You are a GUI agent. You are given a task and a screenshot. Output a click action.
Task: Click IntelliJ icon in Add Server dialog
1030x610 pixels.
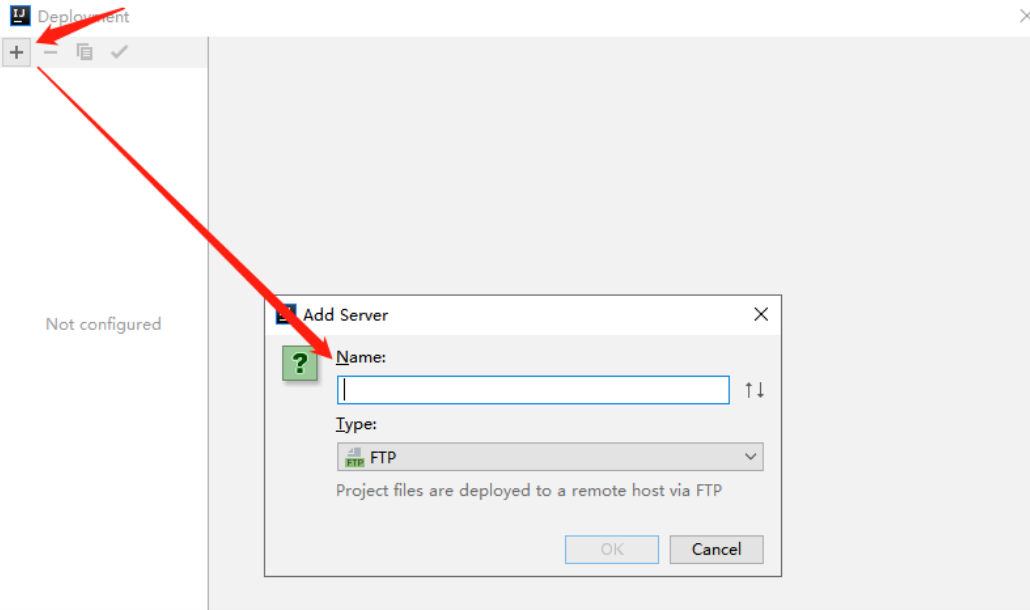[x=286, y=314]
